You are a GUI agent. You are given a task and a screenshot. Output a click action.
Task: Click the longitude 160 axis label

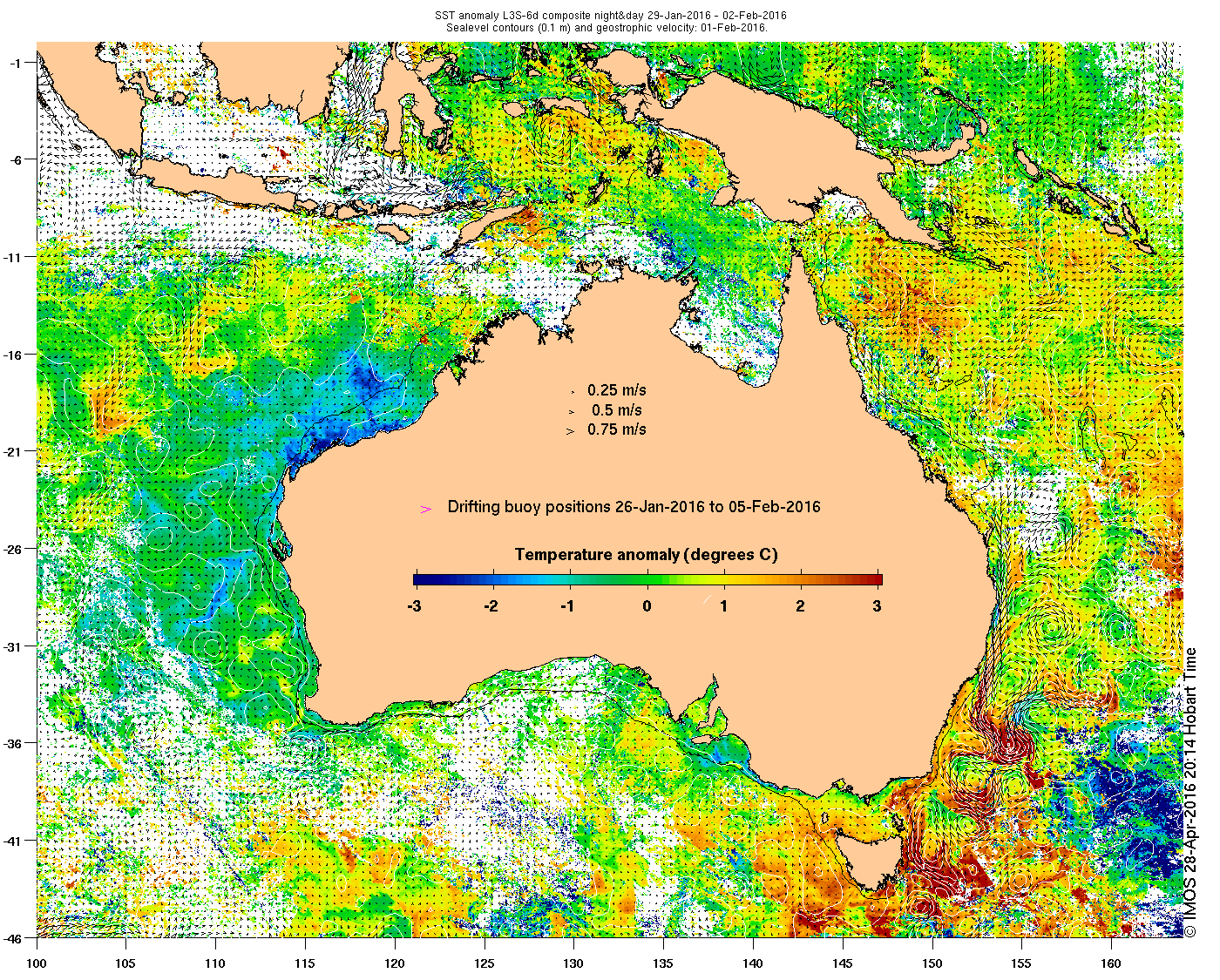(1110, 963)
